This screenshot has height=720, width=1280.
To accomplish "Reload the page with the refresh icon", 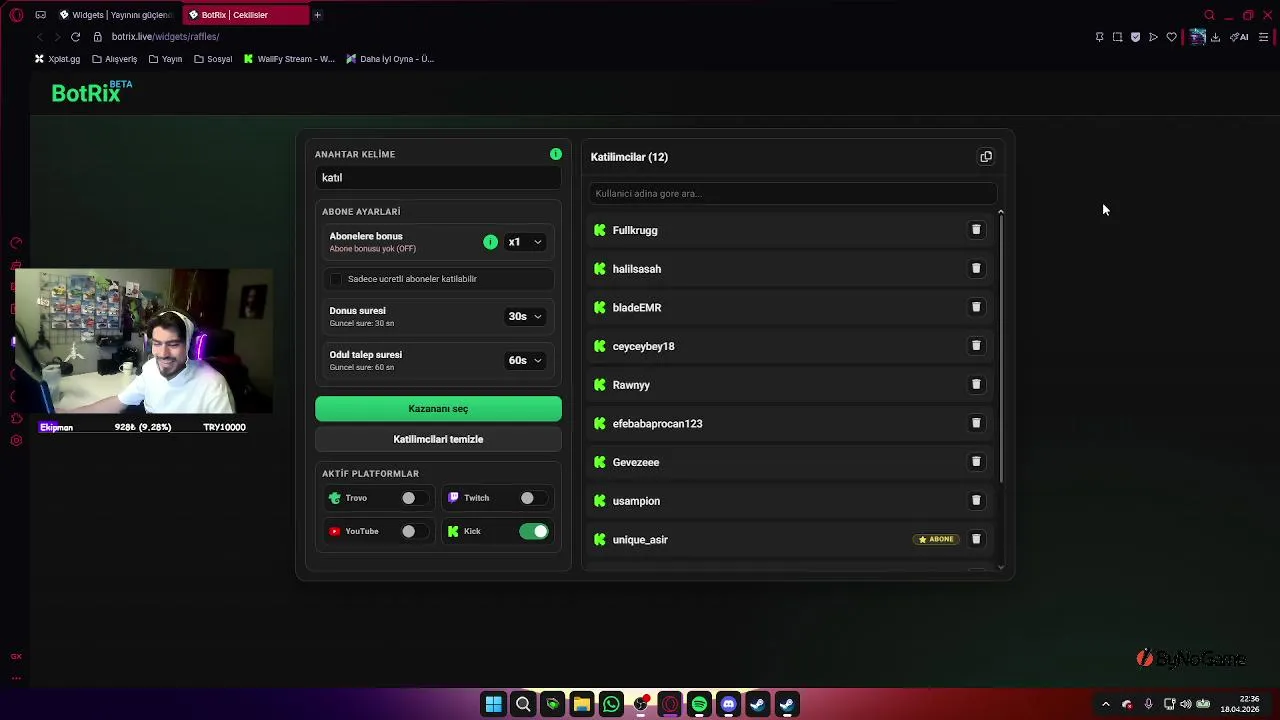I will tap(75, 37).
